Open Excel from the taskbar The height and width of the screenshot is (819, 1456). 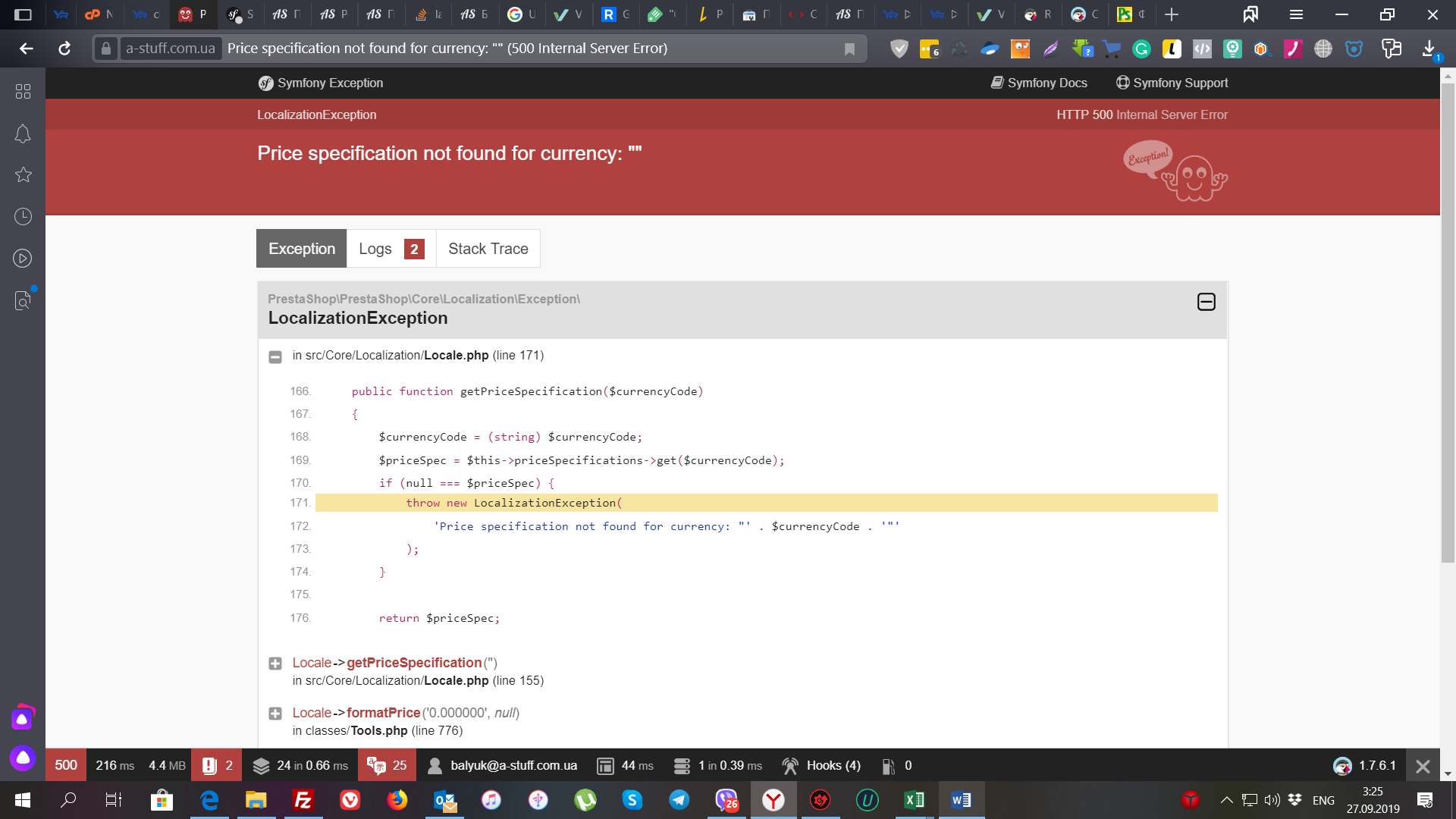tap(914, 799)
